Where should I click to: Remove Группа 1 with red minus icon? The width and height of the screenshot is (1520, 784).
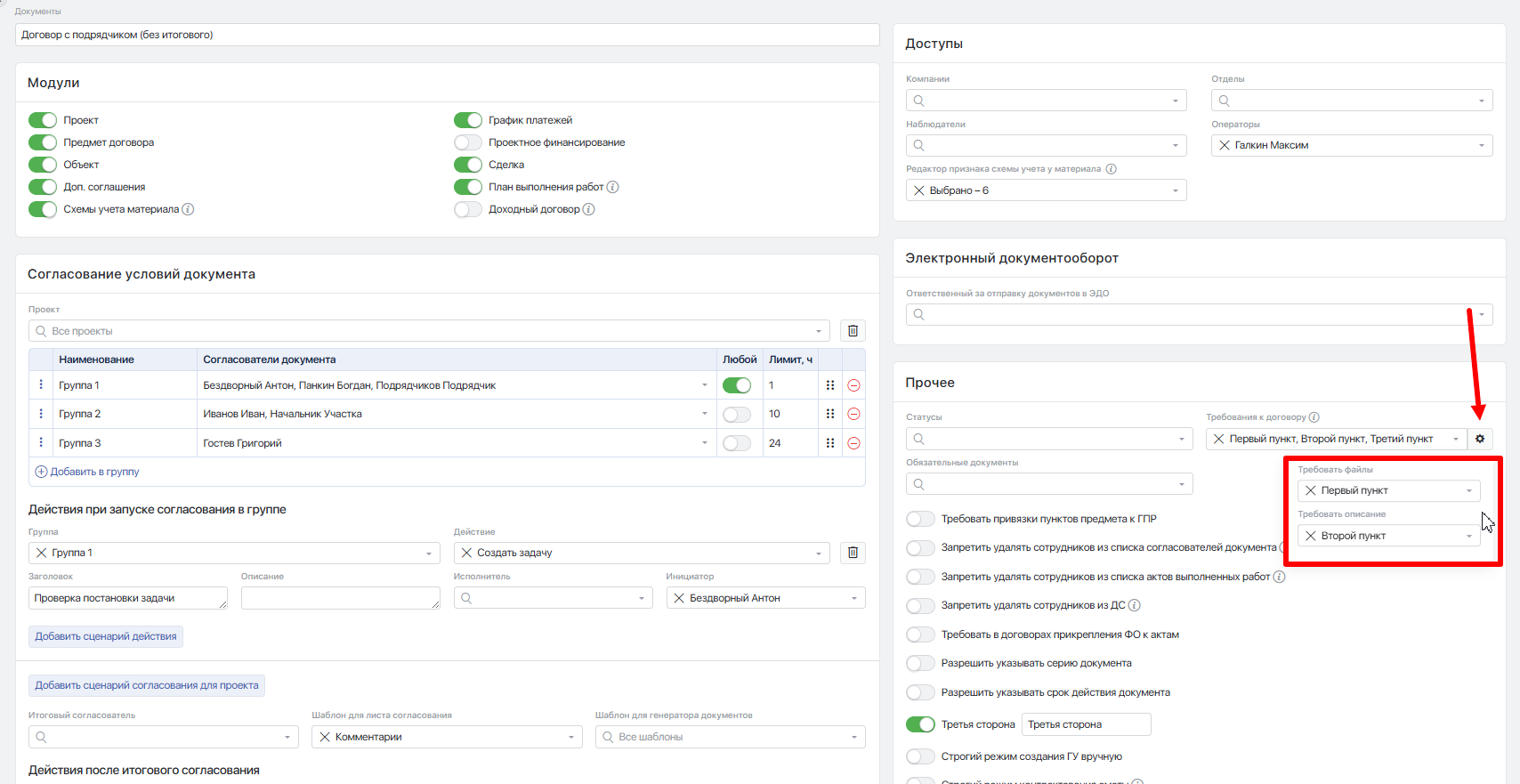pyautogui.click(x=853, y=385)
